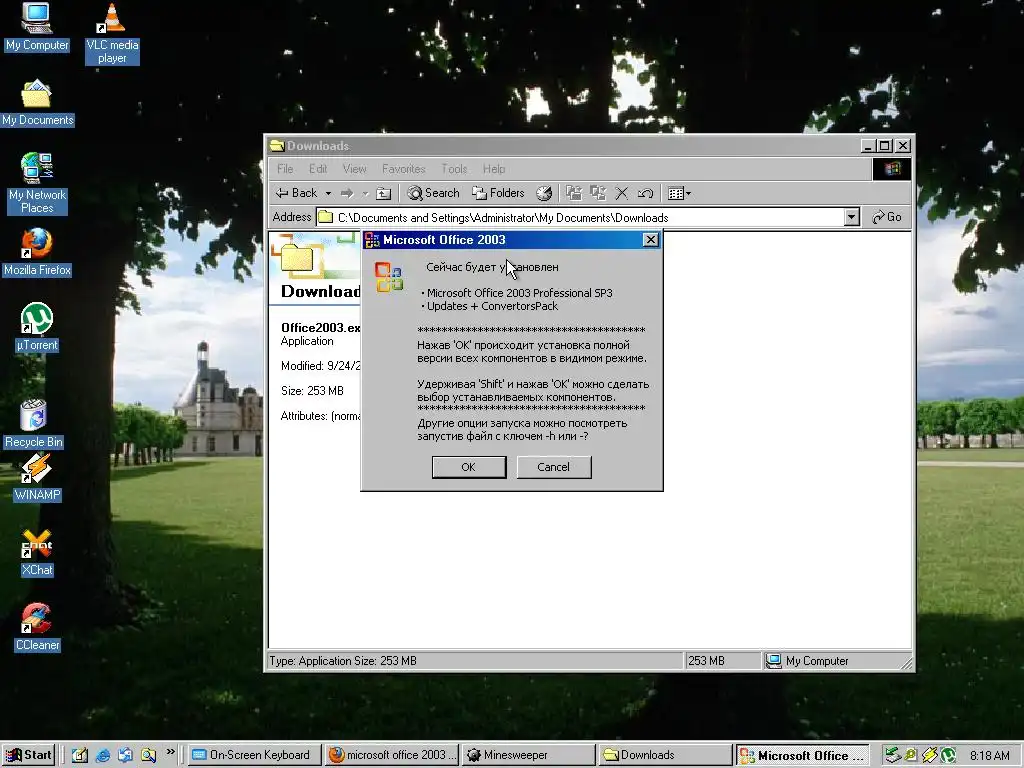Click the Copy To toolbar icon
This screenshot has height=768, width=1024.
pyautogui.click(x=598, y=193)
